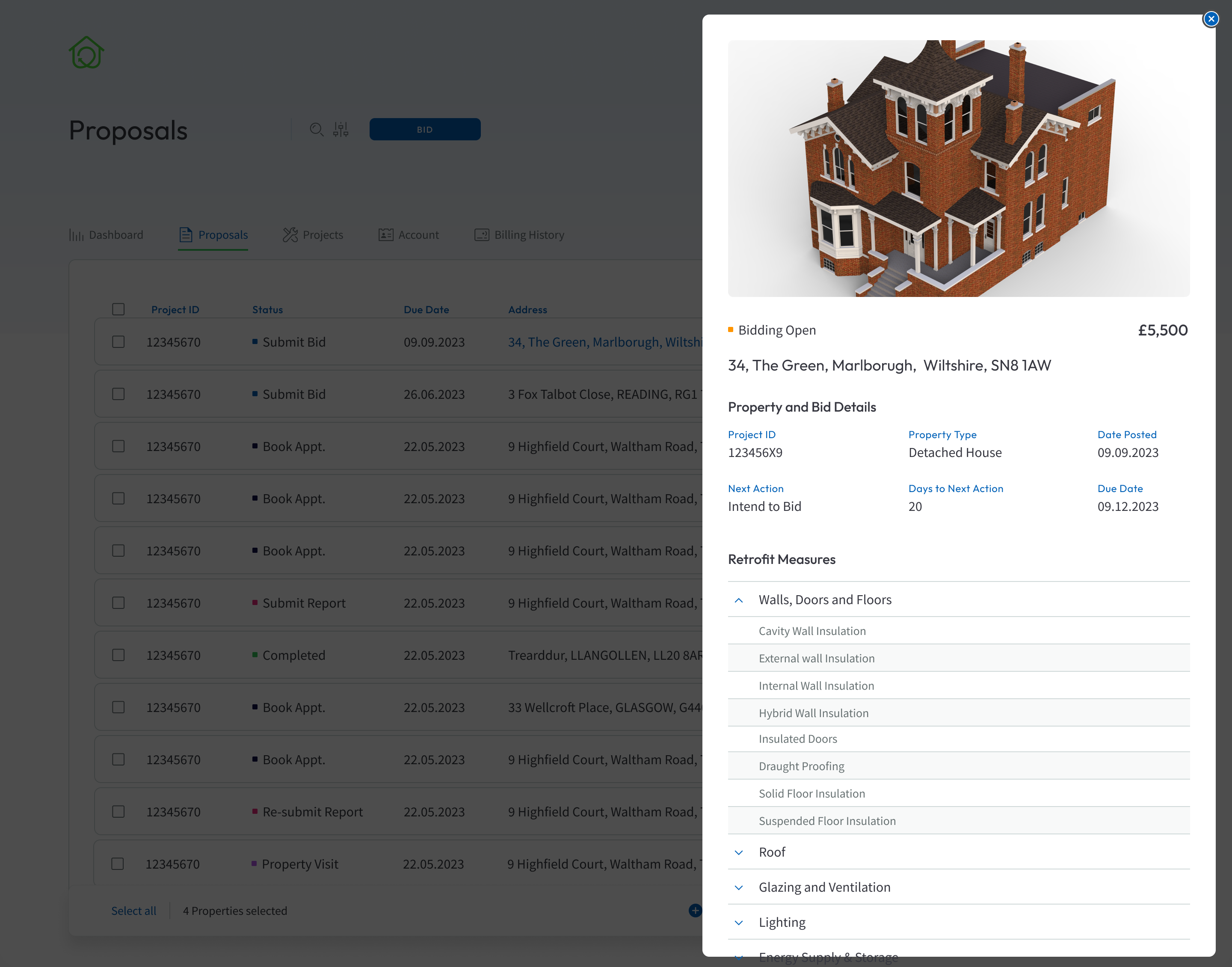The height and width of the screenshot is (967, 1232).
Task: Open the 34, The Green address link
Action: (x=605, y=342)
